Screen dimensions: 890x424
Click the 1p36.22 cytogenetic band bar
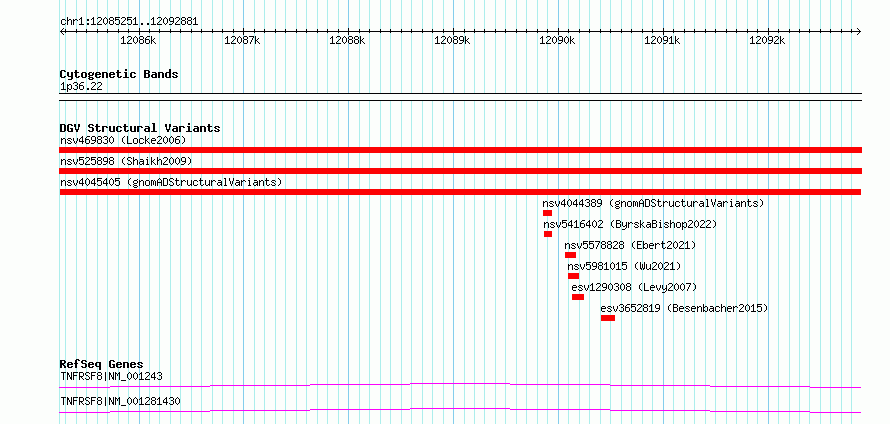point(461,96)
